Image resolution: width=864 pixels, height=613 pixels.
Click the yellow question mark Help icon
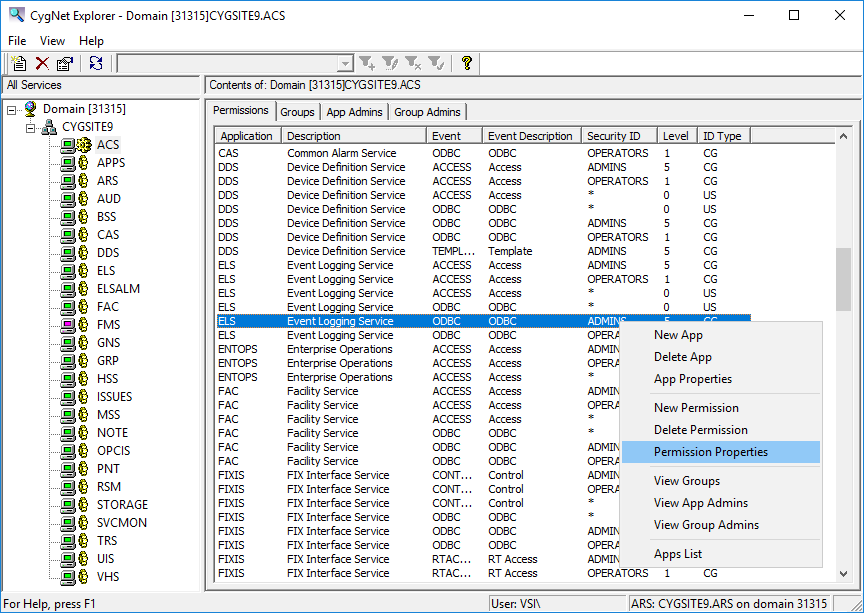point(467,63)
